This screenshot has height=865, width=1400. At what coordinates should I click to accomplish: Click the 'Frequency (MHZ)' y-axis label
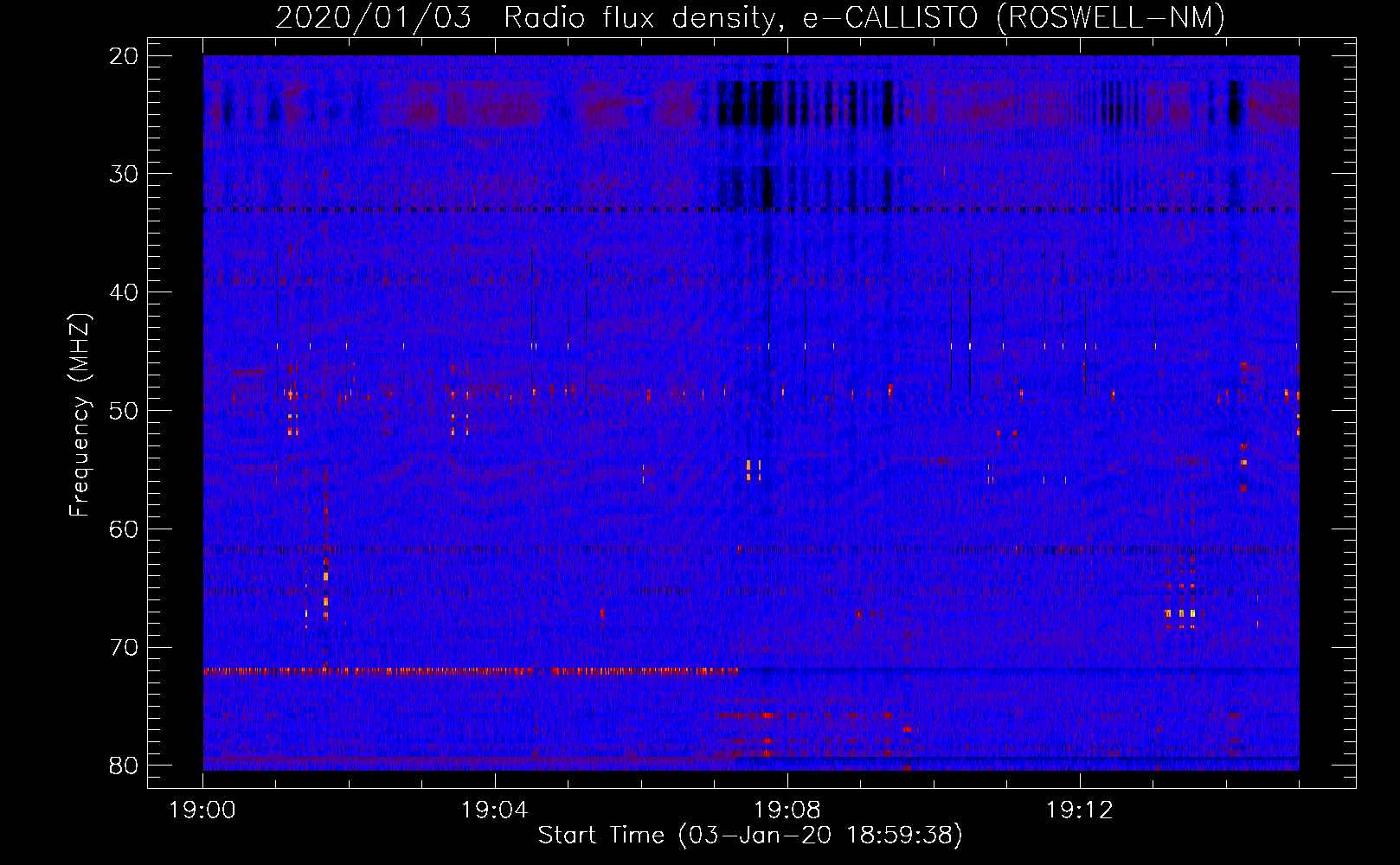pos(80,415)
